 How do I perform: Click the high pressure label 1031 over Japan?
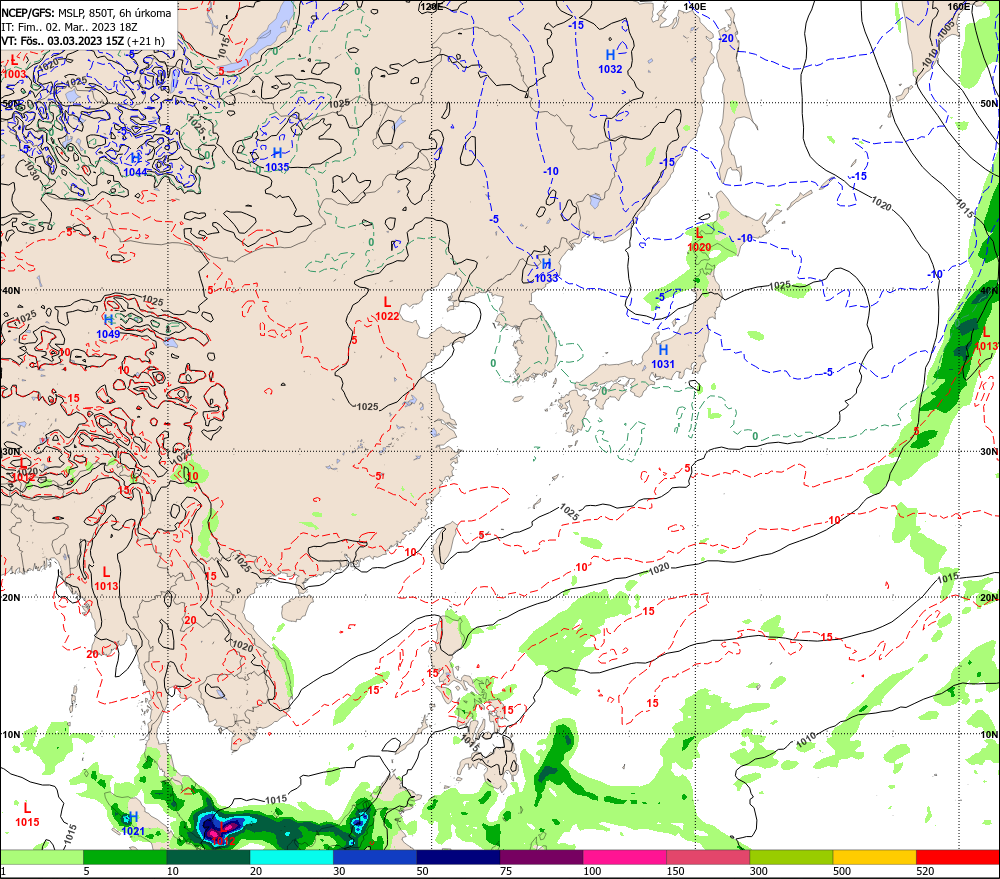click(663, 364)
